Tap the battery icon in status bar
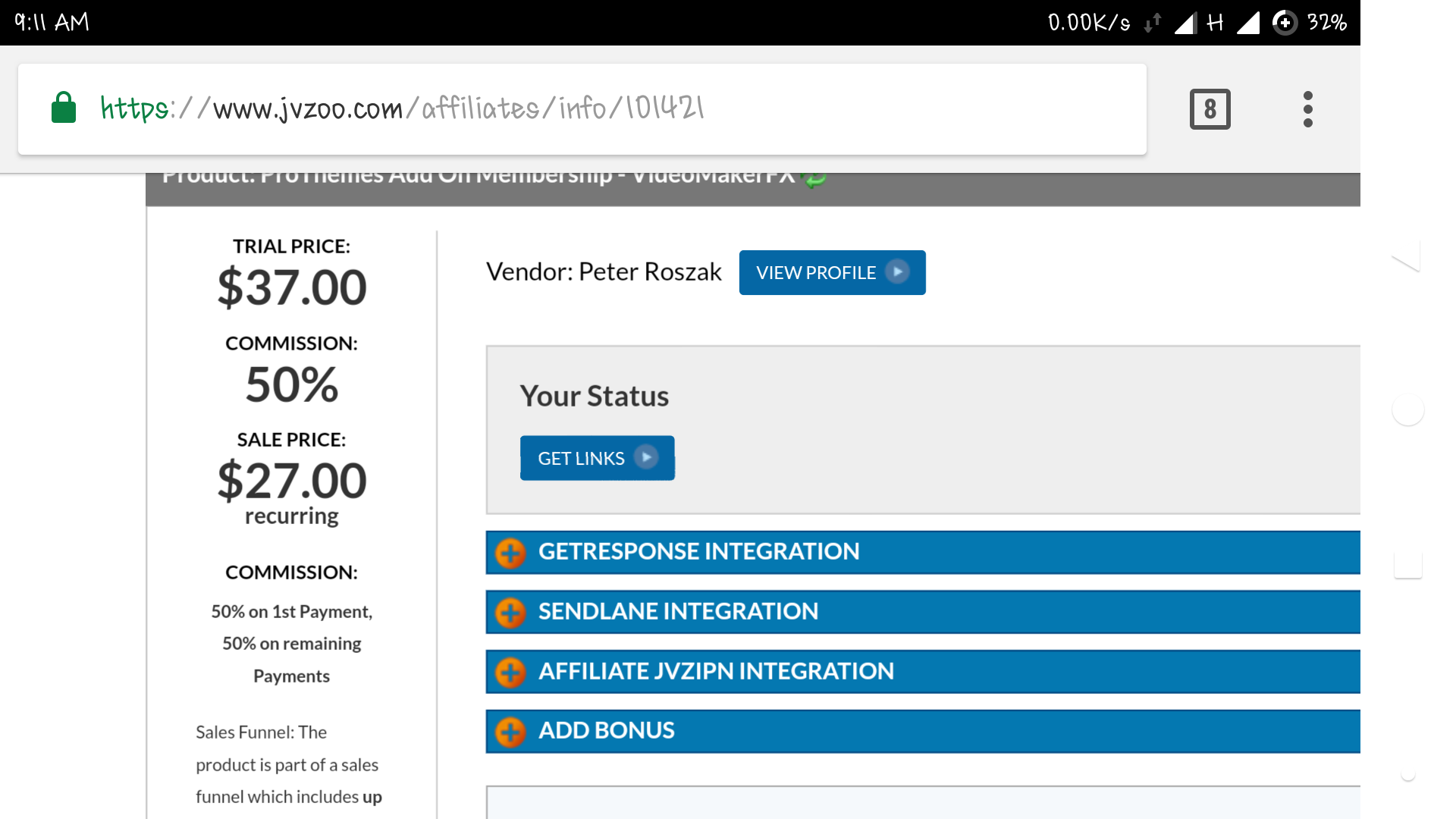 point(1285,23)
